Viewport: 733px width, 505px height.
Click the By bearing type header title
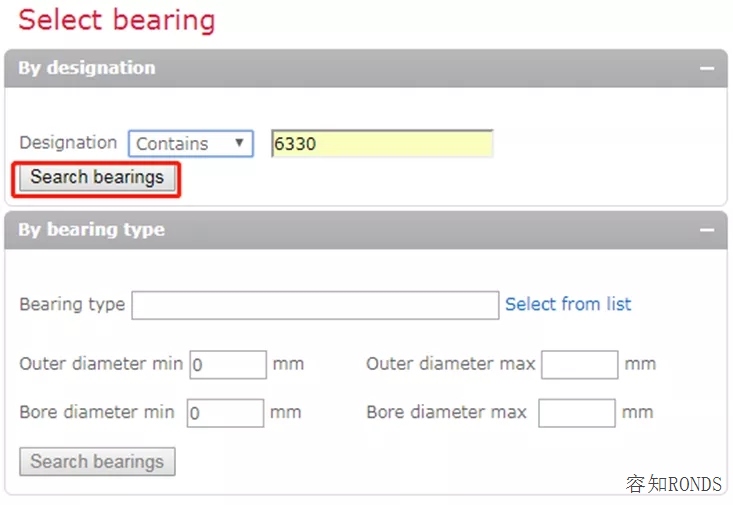click(x=91, y=230)
